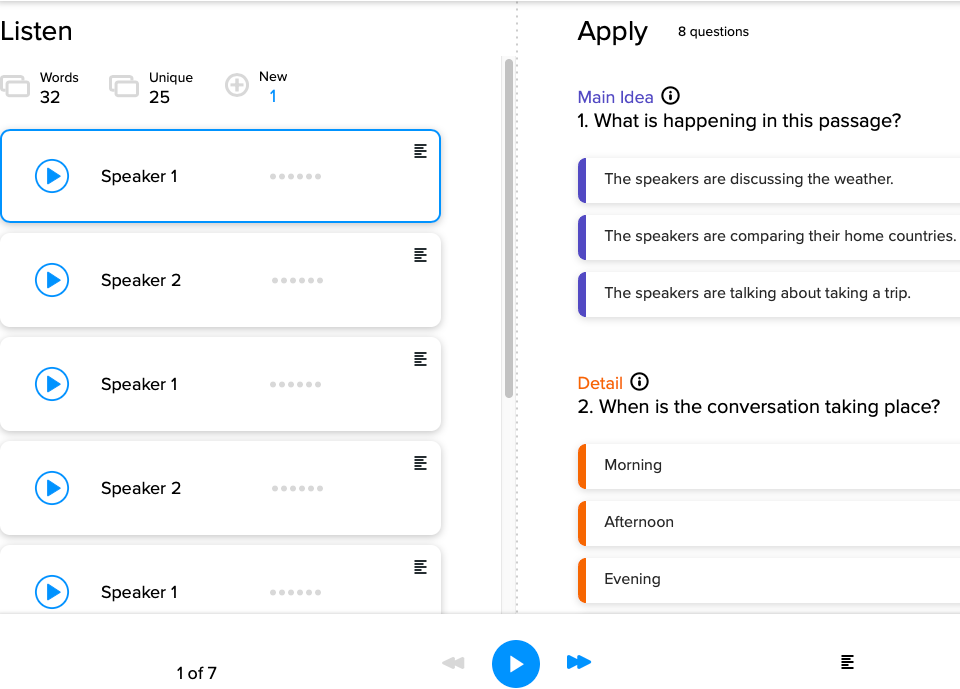The height and width of the screenshot is (689, 960).
Task: Click the Listen panel vertical scrollbar
Action: [509, 230]
